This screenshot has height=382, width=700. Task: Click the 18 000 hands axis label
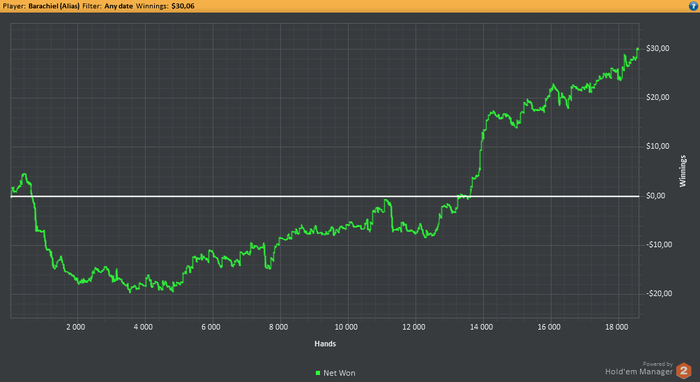click(617, 327)
